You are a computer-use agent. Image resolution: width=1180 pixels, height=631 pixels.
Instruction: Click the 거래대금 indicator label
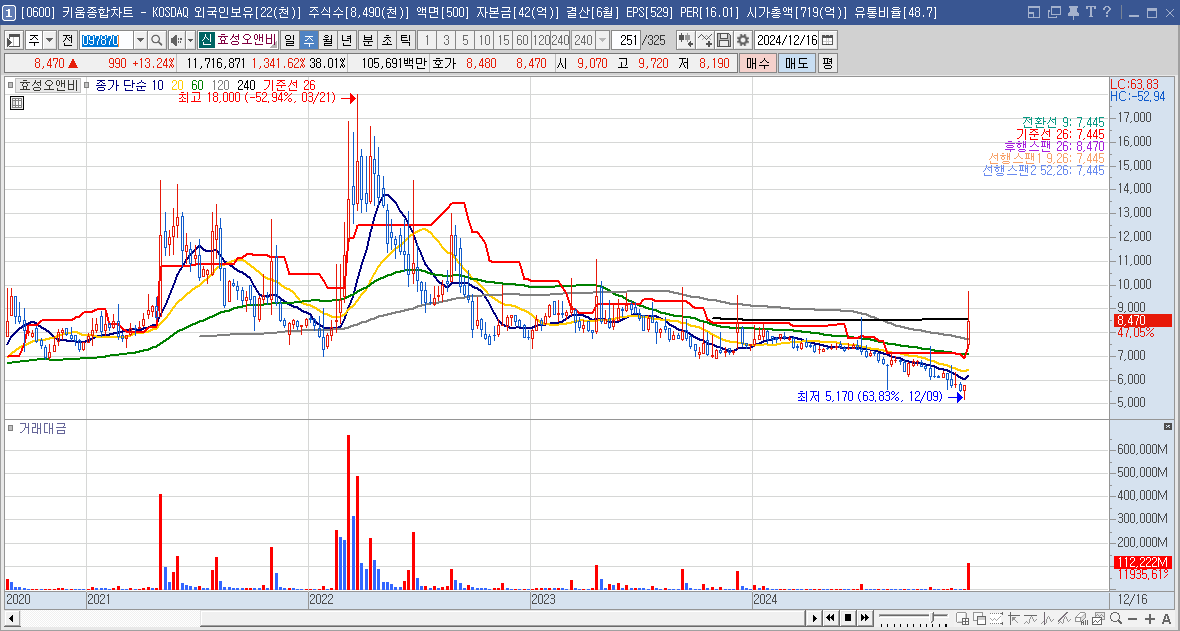tap(41, 428)
